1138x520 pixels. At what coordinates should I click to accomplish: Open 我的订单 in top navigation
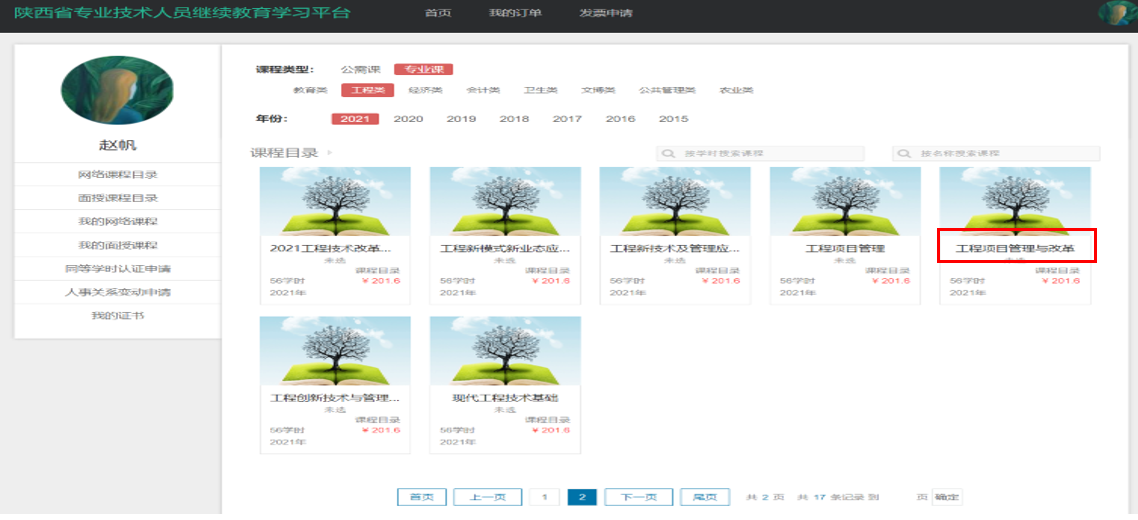[x=515, y=13]
